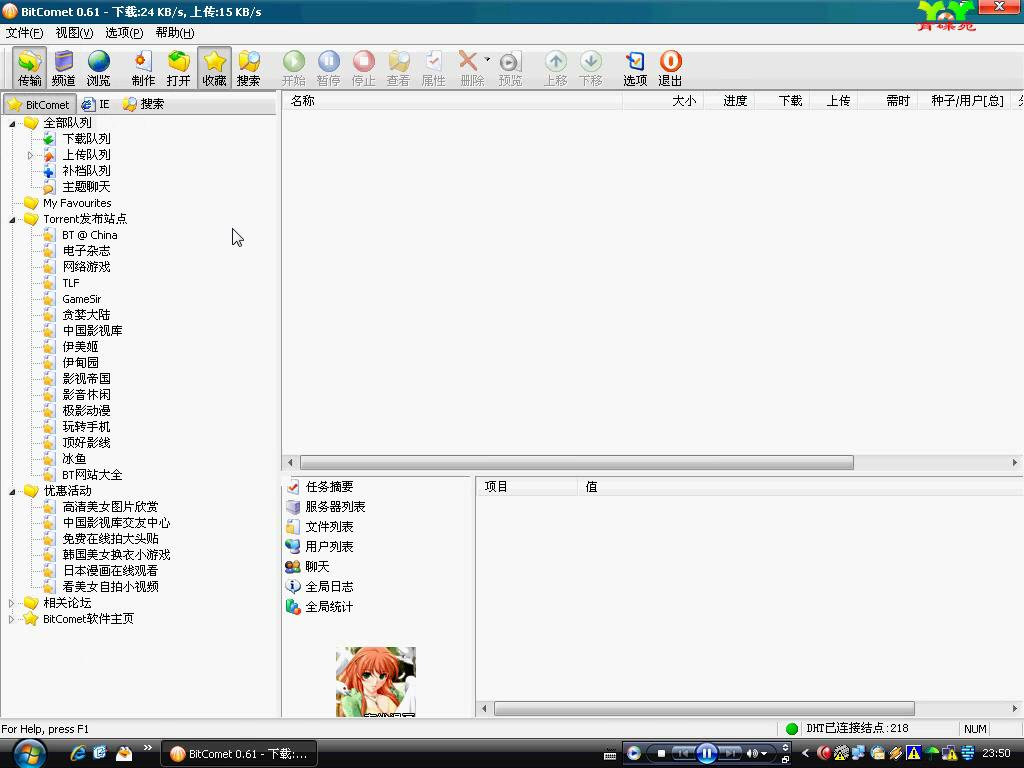1024x768 pixels.
Task: Collapse the 全部队列 tree node
Action: 12,123
